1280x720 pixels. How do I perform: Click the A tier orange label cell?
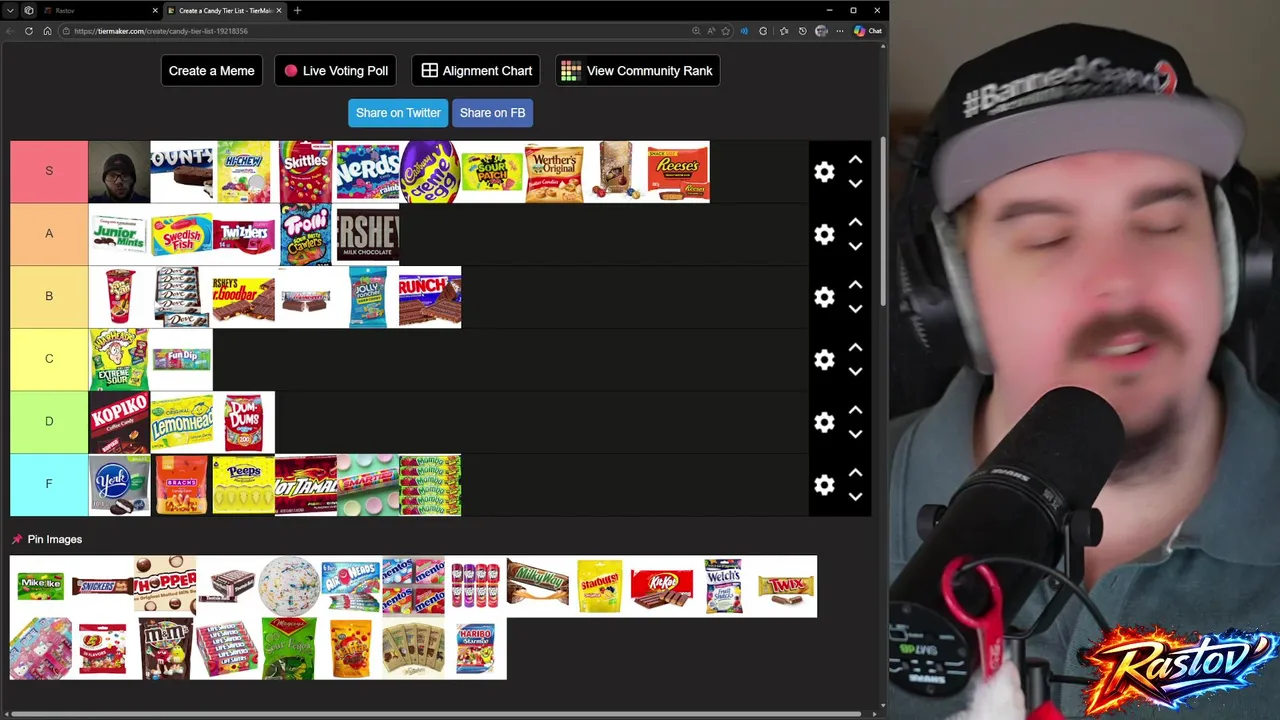click(49, 233)
